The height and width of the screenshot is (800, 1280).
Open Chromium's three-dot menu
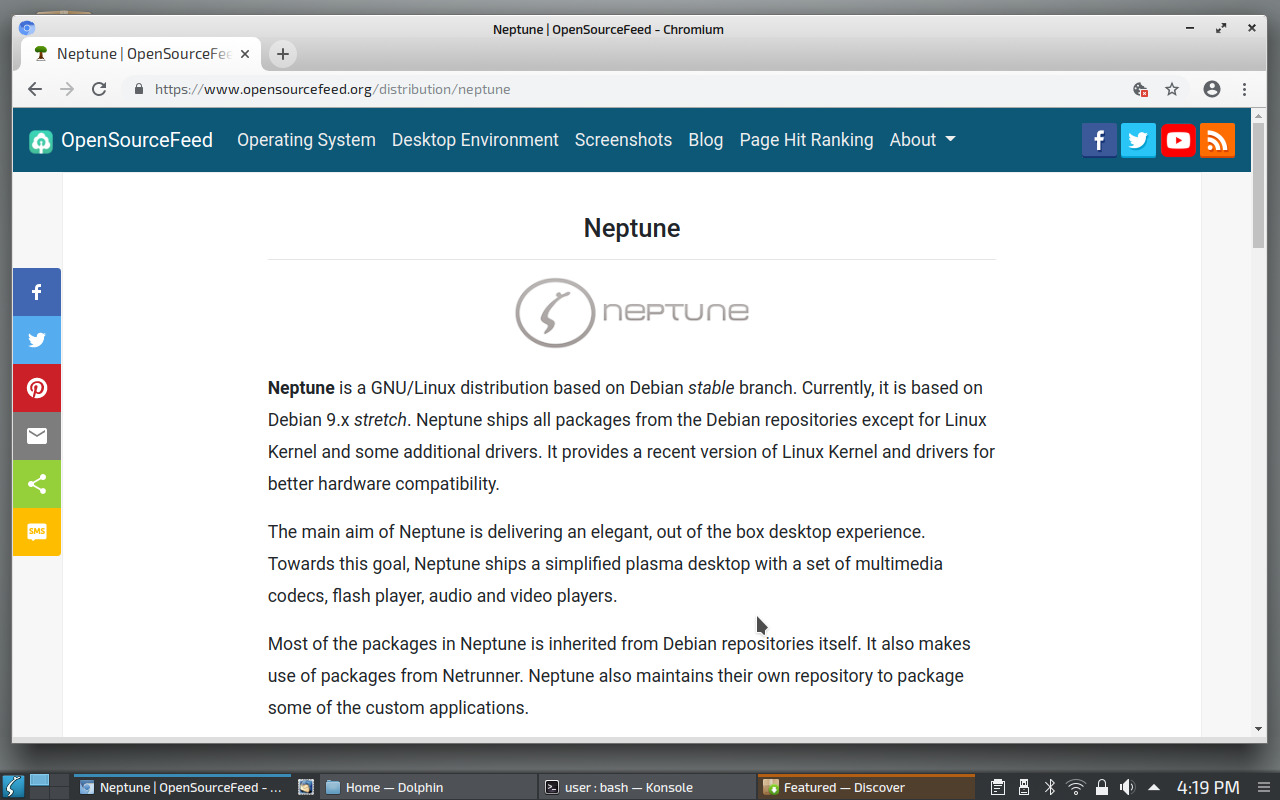(x=1245, y=89)
